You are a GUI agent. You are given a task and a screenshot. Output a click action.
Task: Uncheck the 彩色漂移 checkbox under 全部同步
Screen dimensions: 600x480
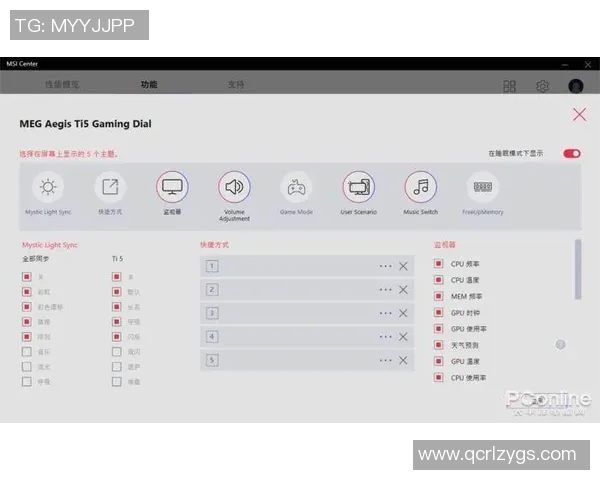[27, 307]
